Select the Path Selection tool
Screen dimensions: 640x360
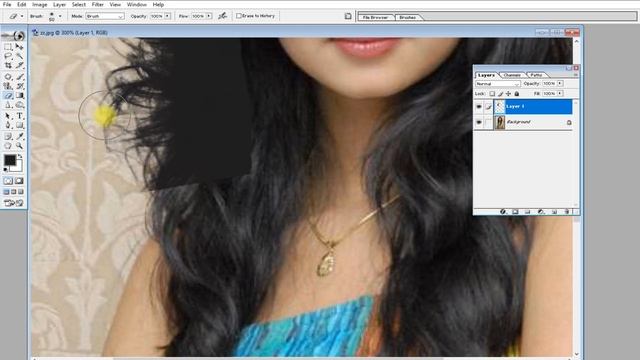(8, 116)
